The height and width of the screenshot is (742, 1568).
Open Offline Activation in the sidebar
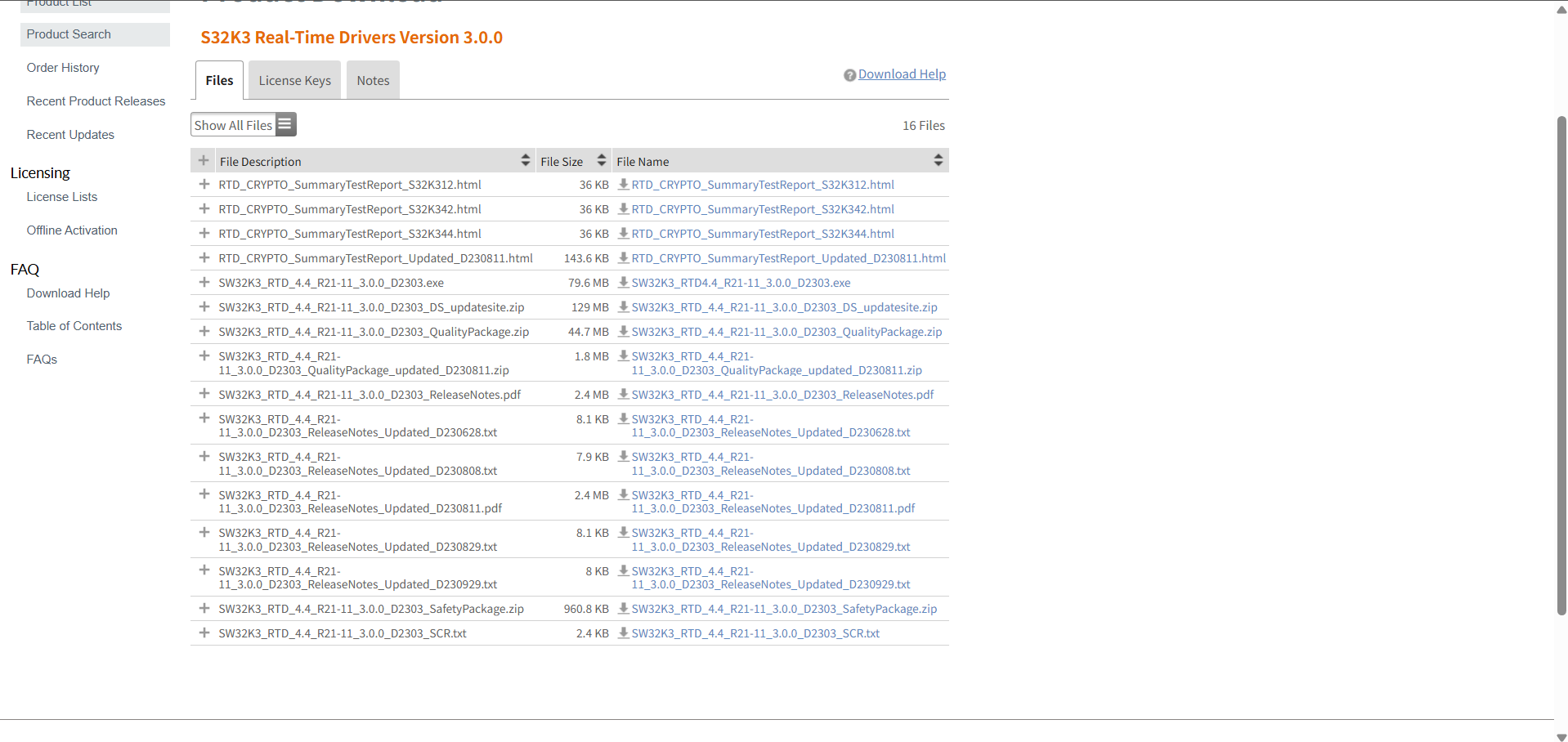[72, 230]
